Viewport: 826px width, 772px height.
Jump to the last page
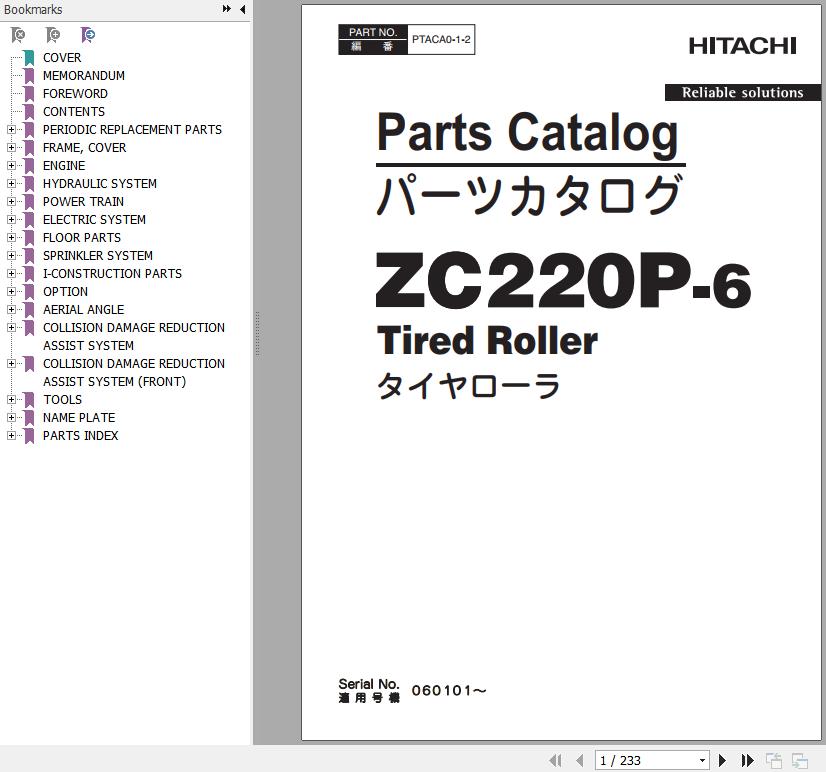tap(747, 760)
